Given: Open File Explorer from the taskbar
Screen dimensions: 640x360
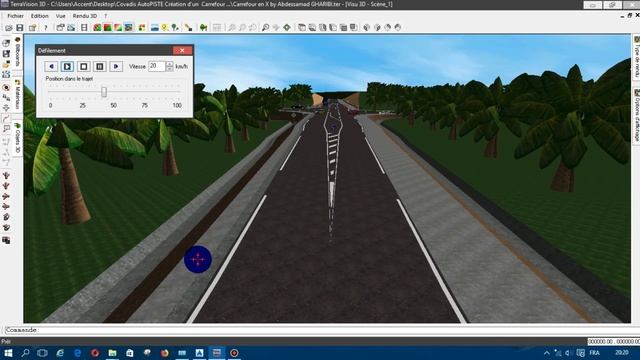Looking at the screenshot, I should coord(112,353).
